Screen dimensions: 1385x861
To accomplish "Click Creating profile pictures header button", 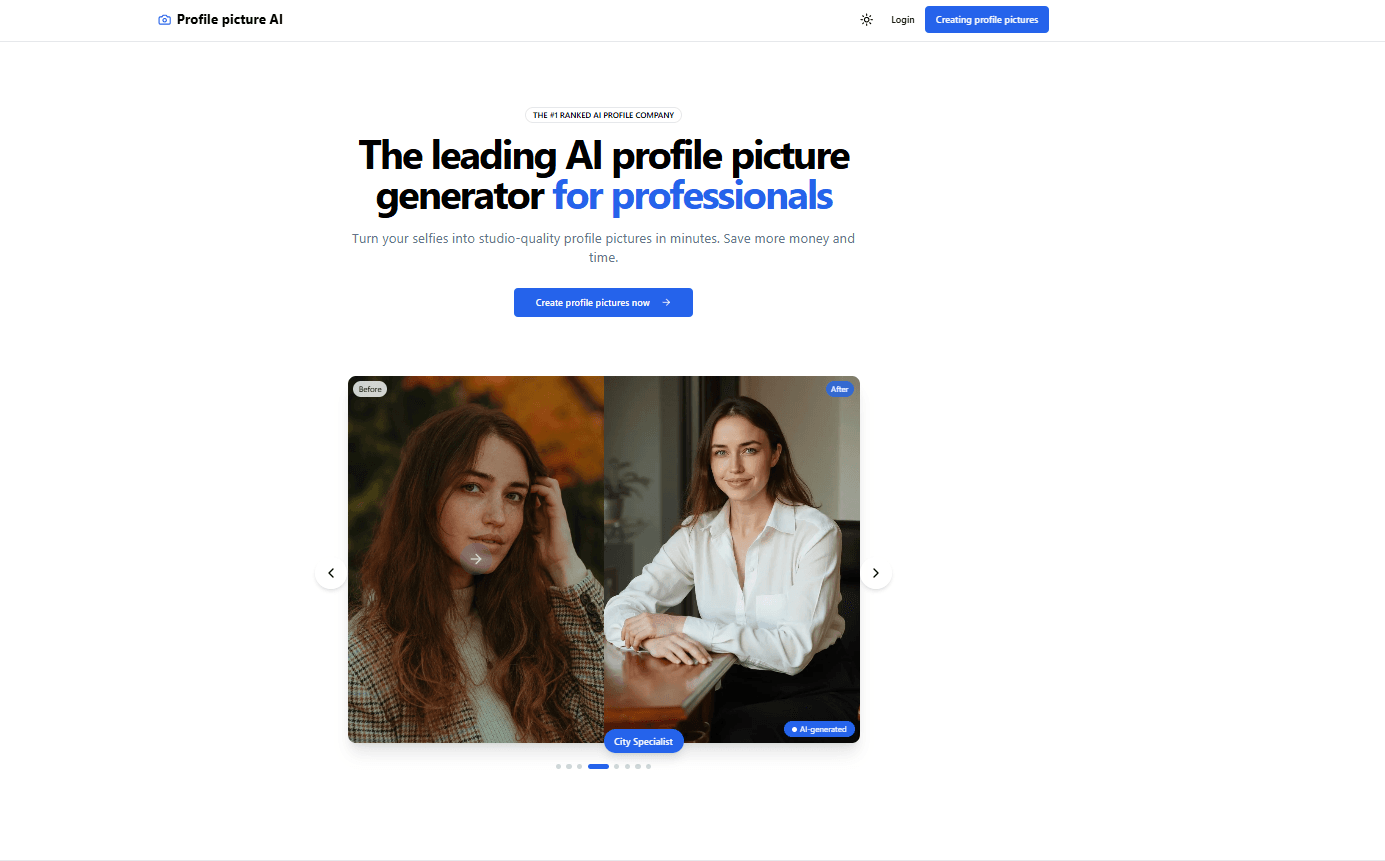I will (x=987, y=20).
